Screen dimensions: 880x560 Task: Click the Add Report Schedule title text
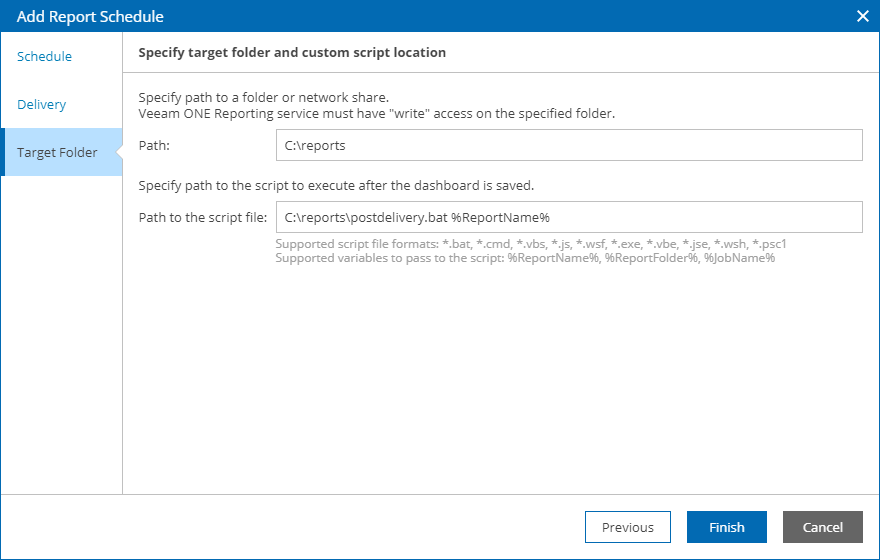click(x=90, y=16)
